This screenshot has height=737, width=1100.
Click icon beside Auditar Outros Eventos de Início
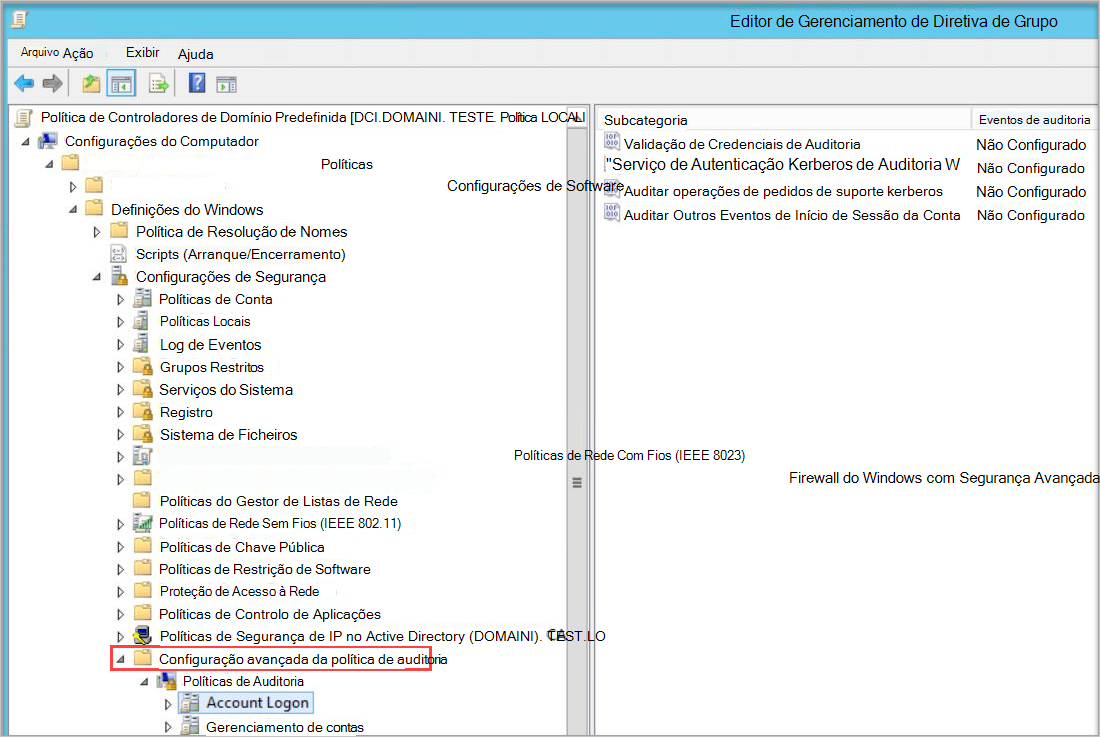[612, 213]
